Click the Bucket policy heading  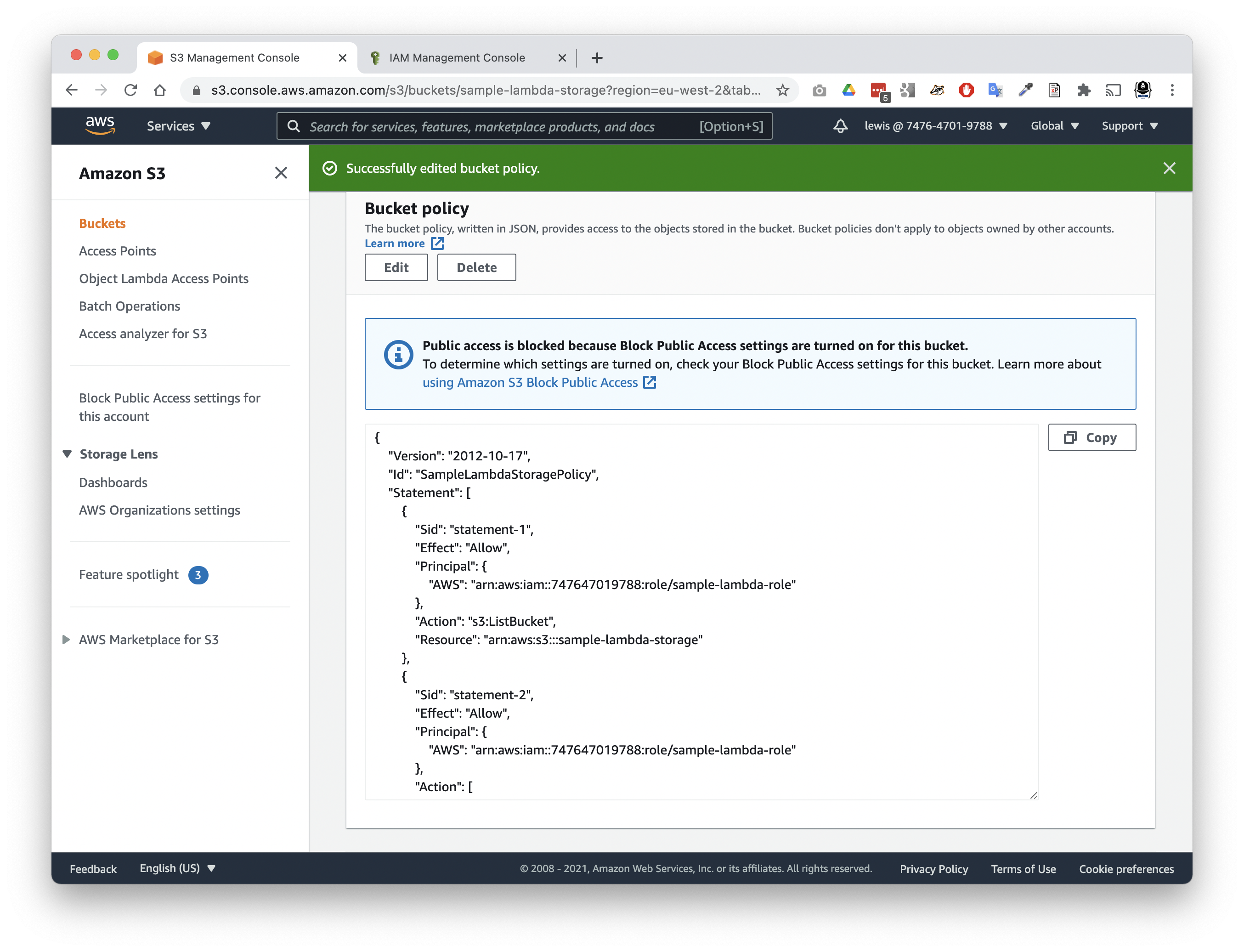tap(417, 209)
